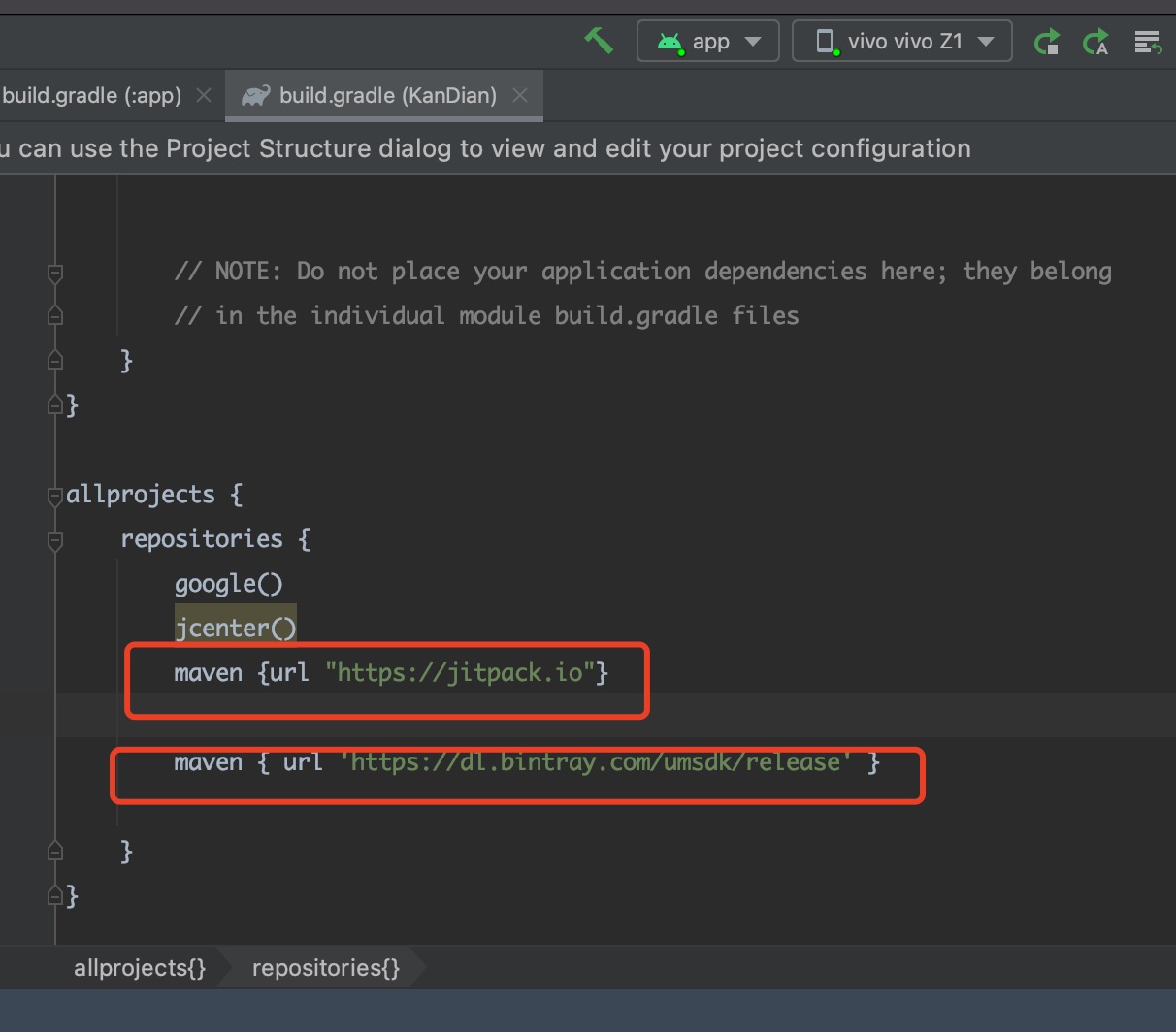The image size is (1176, 1032).
Task: Click the Gradle elephant icon on the KanDian tab
Action: 255,95
